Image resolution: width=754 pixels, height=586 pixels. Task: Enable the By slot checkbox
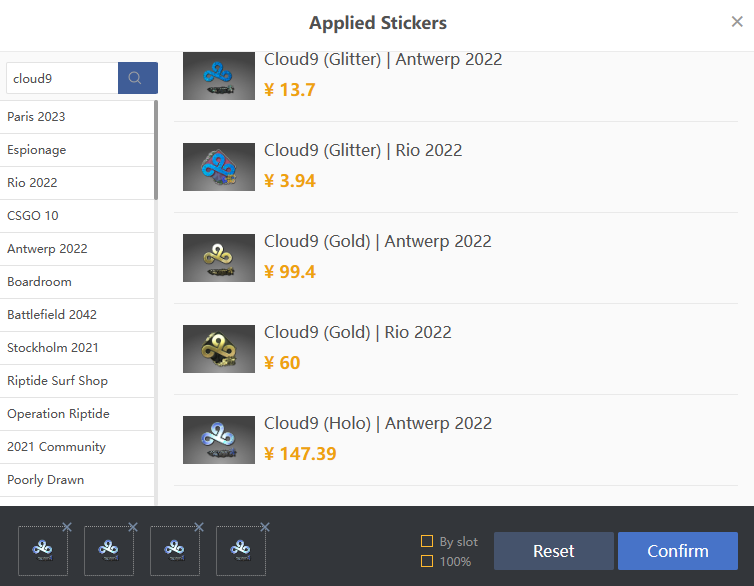[x=427, y=541]
